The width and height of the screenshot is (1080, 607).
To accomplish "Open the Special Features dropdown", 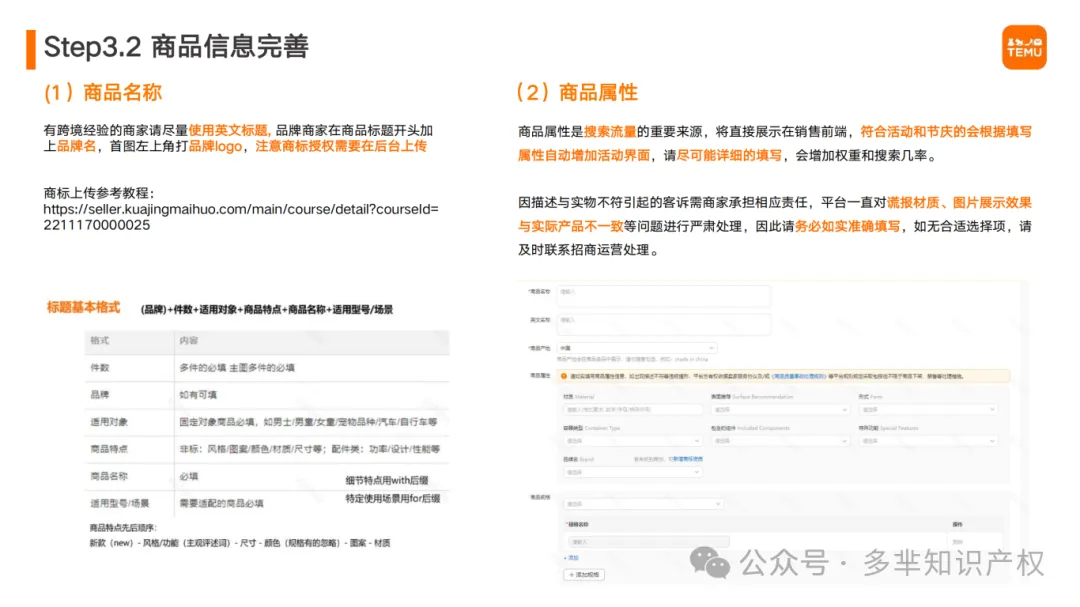I will pos(928,440).
